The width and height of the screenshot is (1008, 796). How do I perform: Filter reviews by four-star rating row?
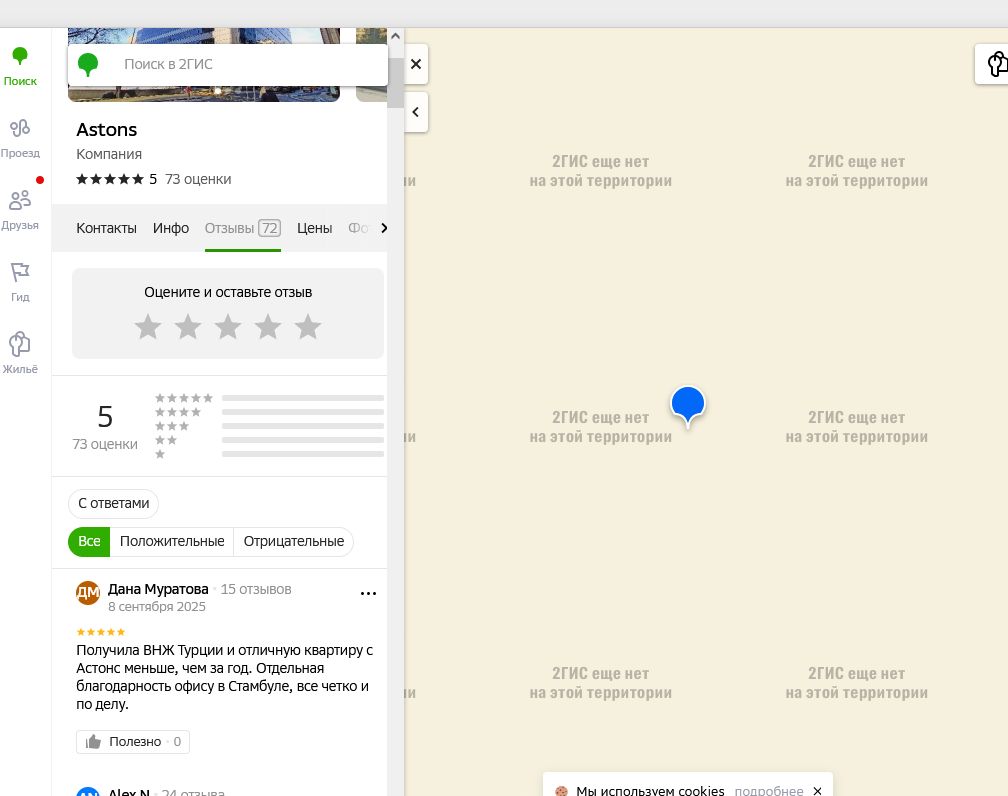pos(269,412)
